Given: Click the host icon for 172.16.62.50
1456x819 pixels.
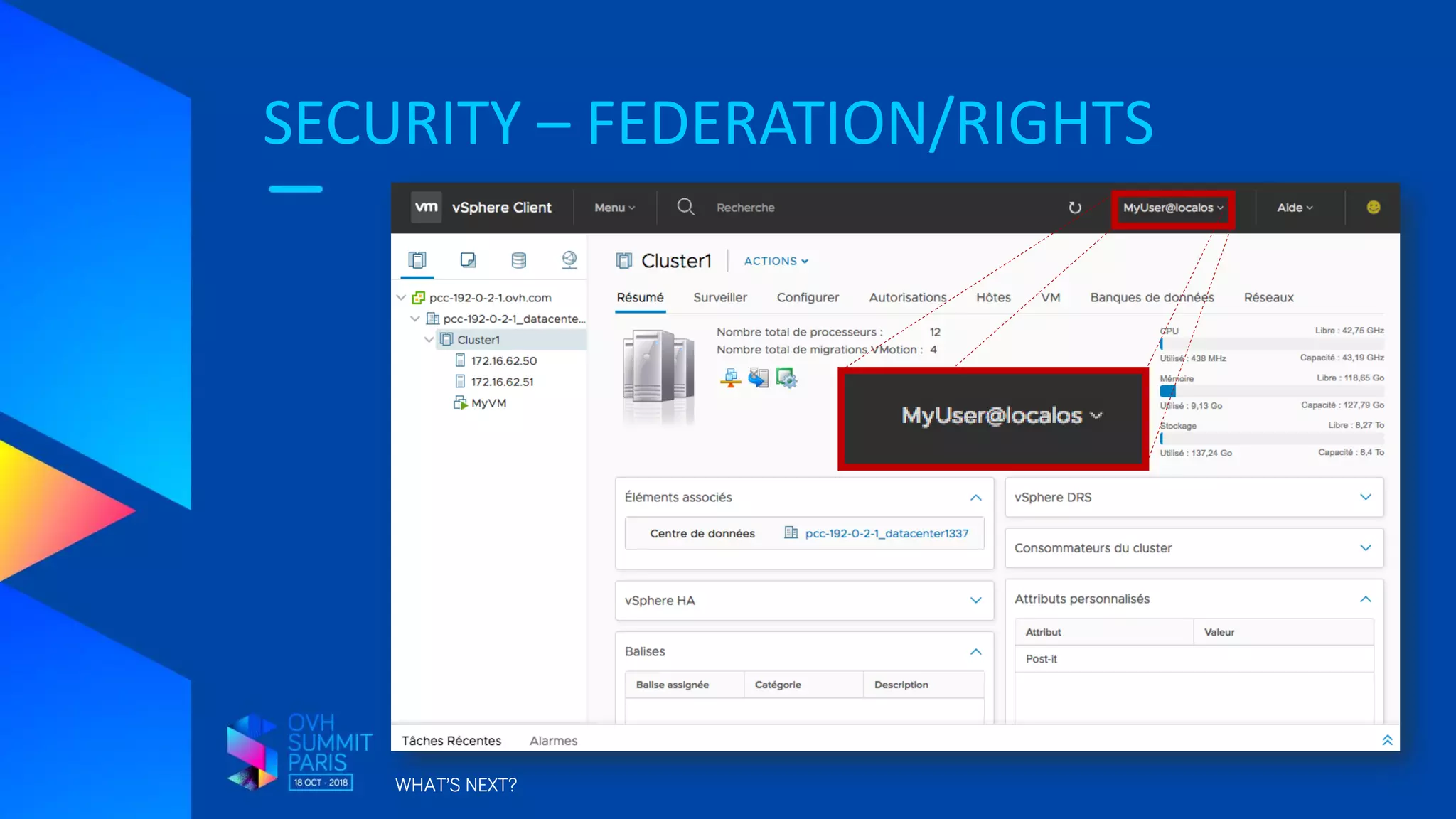Looking at the screenshot, I should [460, 360].
